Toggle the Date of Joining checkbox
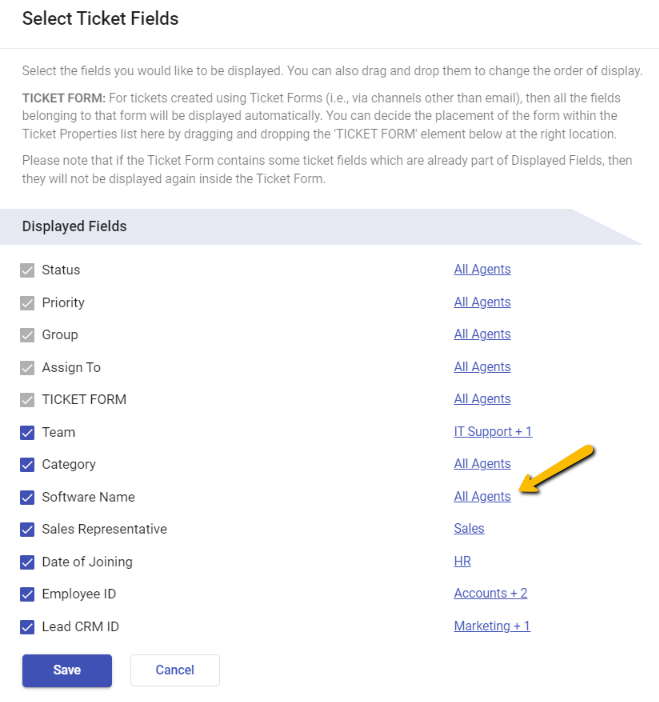659x702 pixels. pos(27,562)
